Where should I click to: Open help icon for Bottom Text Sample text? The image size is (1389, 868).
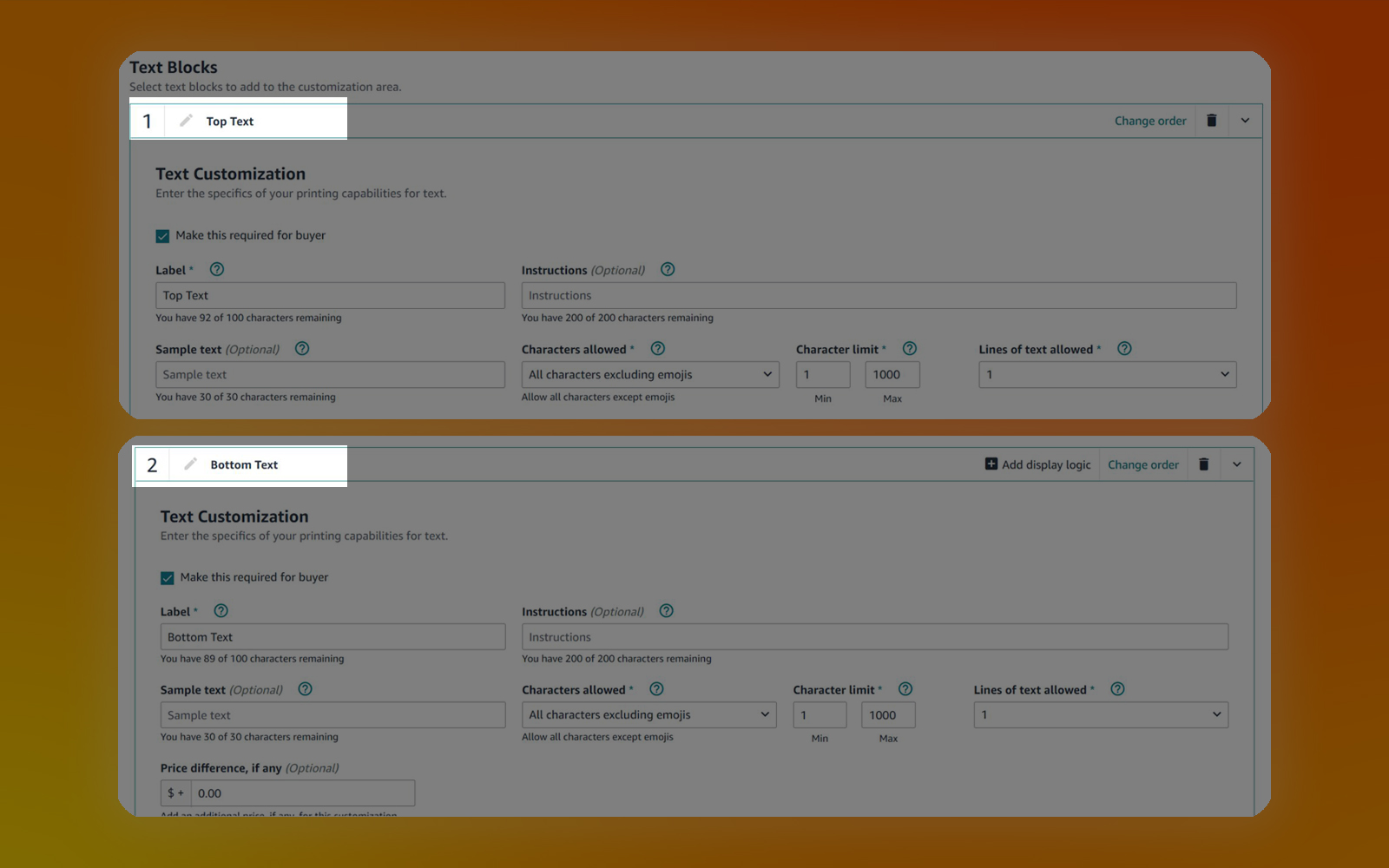[x=305, y=689]
